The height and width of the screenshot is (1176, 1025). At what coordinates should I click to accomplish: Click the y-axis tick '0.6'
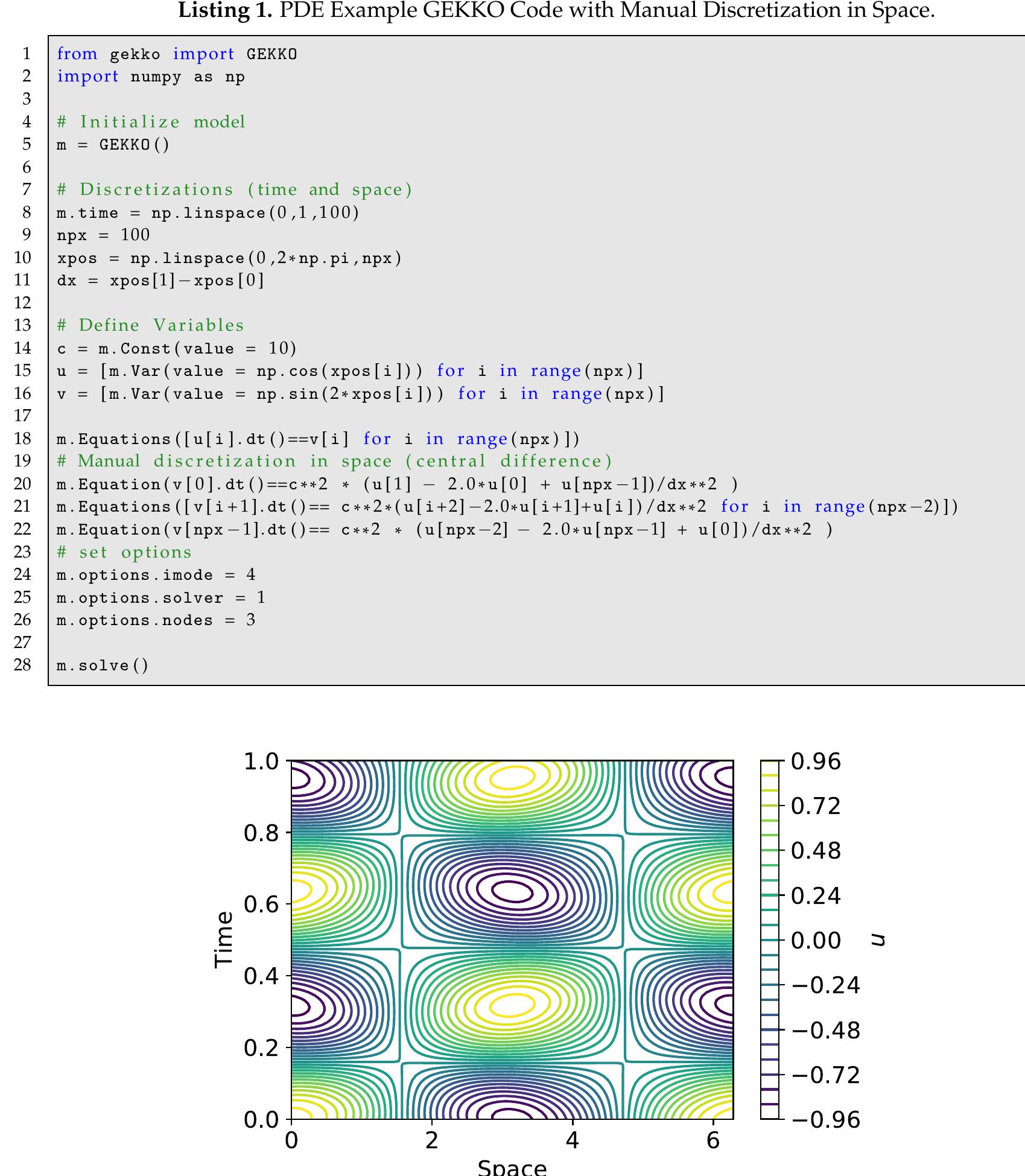tap(261, 904)
